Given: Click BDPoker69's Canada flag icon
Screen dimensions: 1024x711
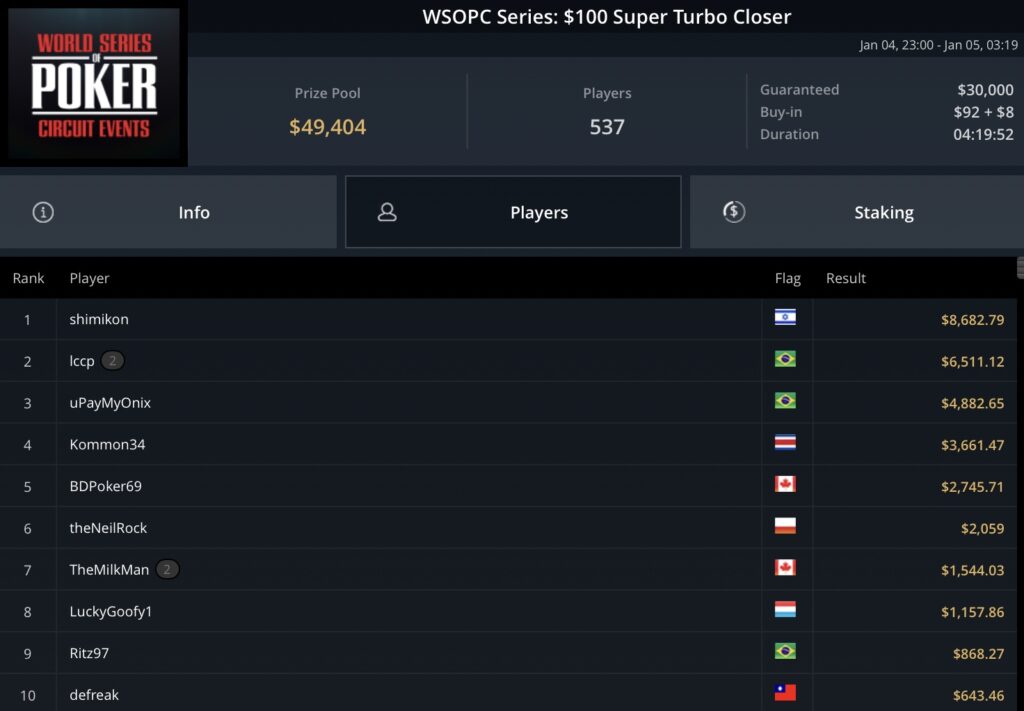Looking at the screenshot, I should coord(785,485).
